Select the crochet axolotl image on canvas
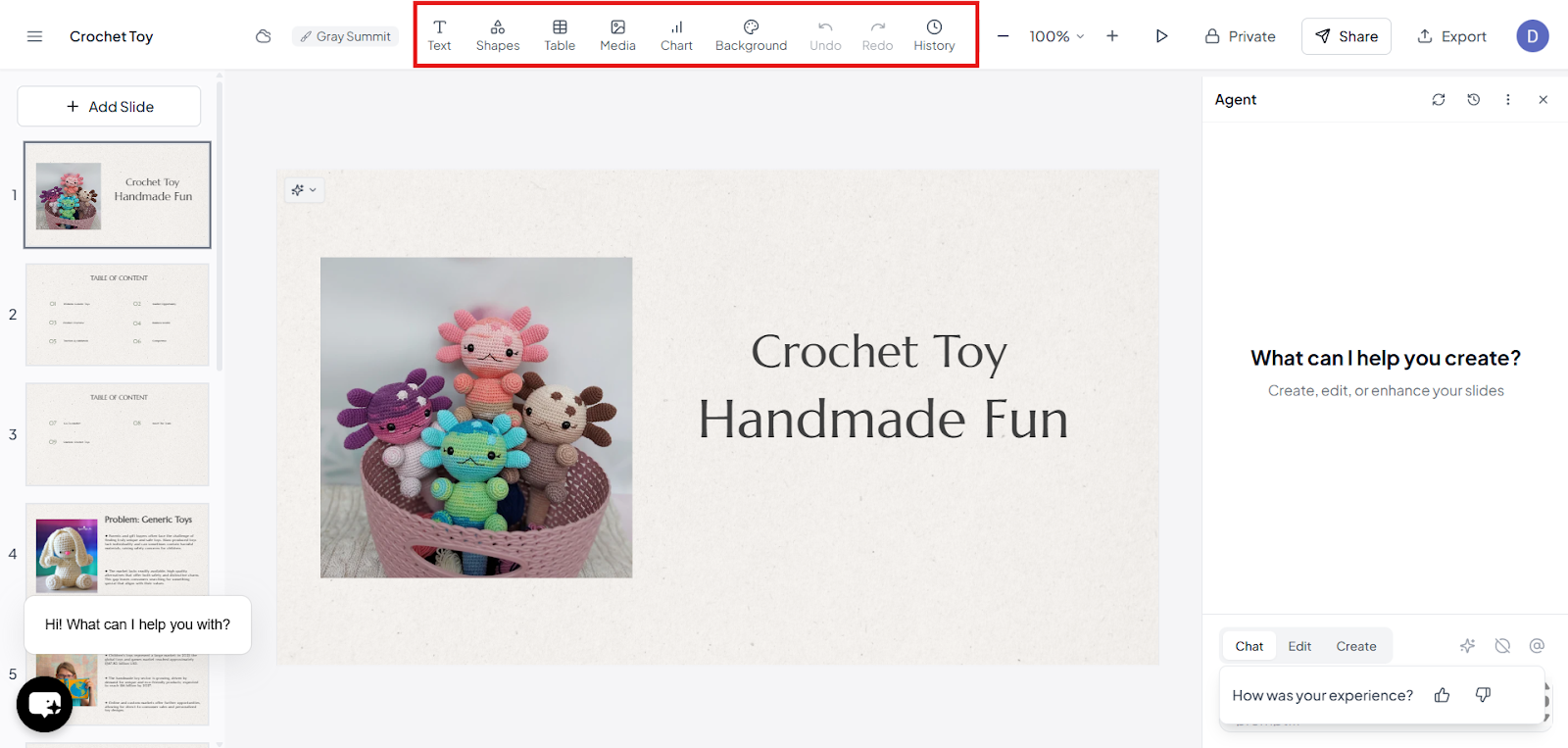The height and width of the screenshot is (748, 1568). click(x=476, y=418)
